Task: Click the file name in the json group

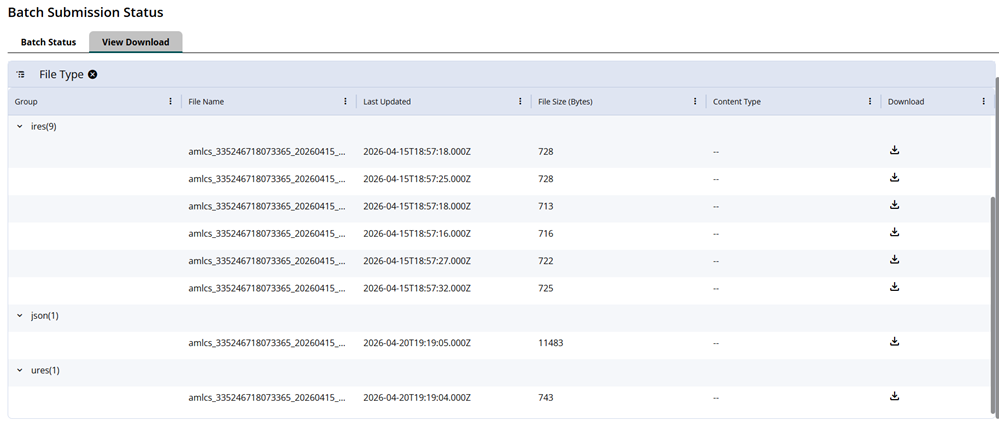Action: tap(267, 344)
